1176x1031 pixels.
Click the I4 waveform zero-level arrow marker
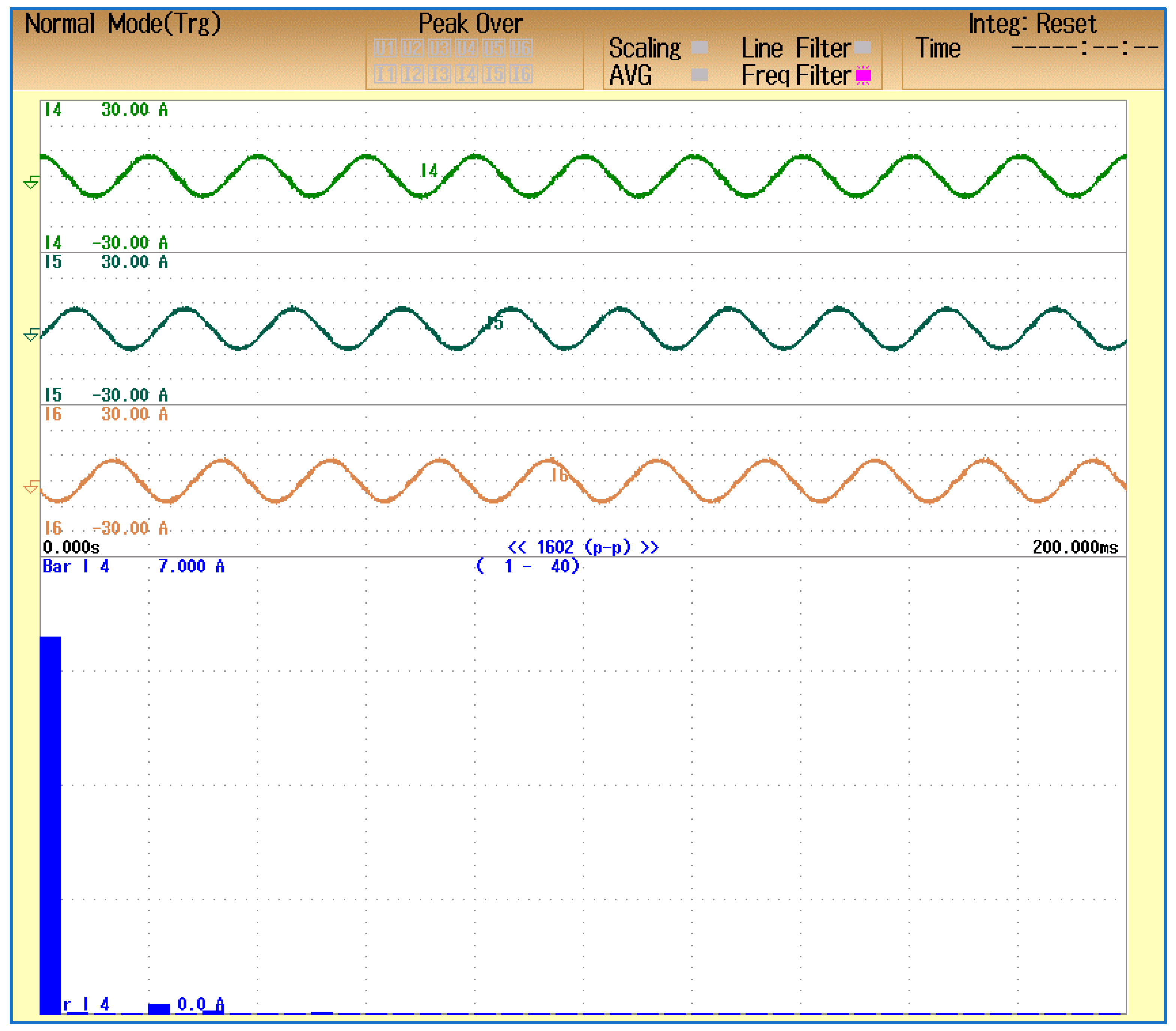[x=31, y=183]
